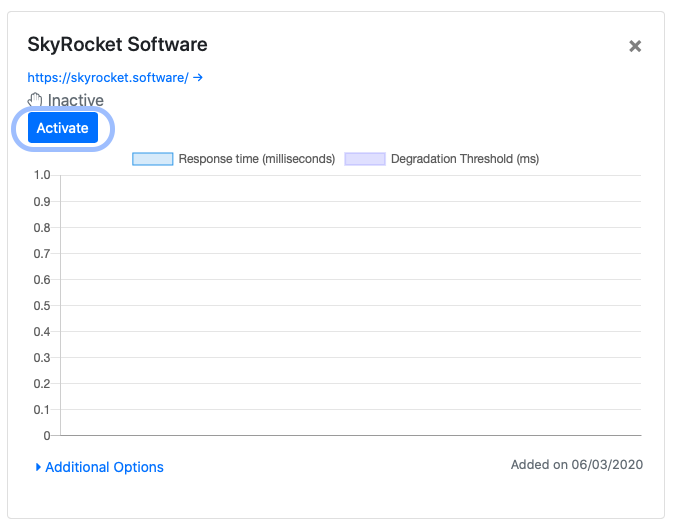Click the purple Degradation Threshold legend swatch

[365, 159]
